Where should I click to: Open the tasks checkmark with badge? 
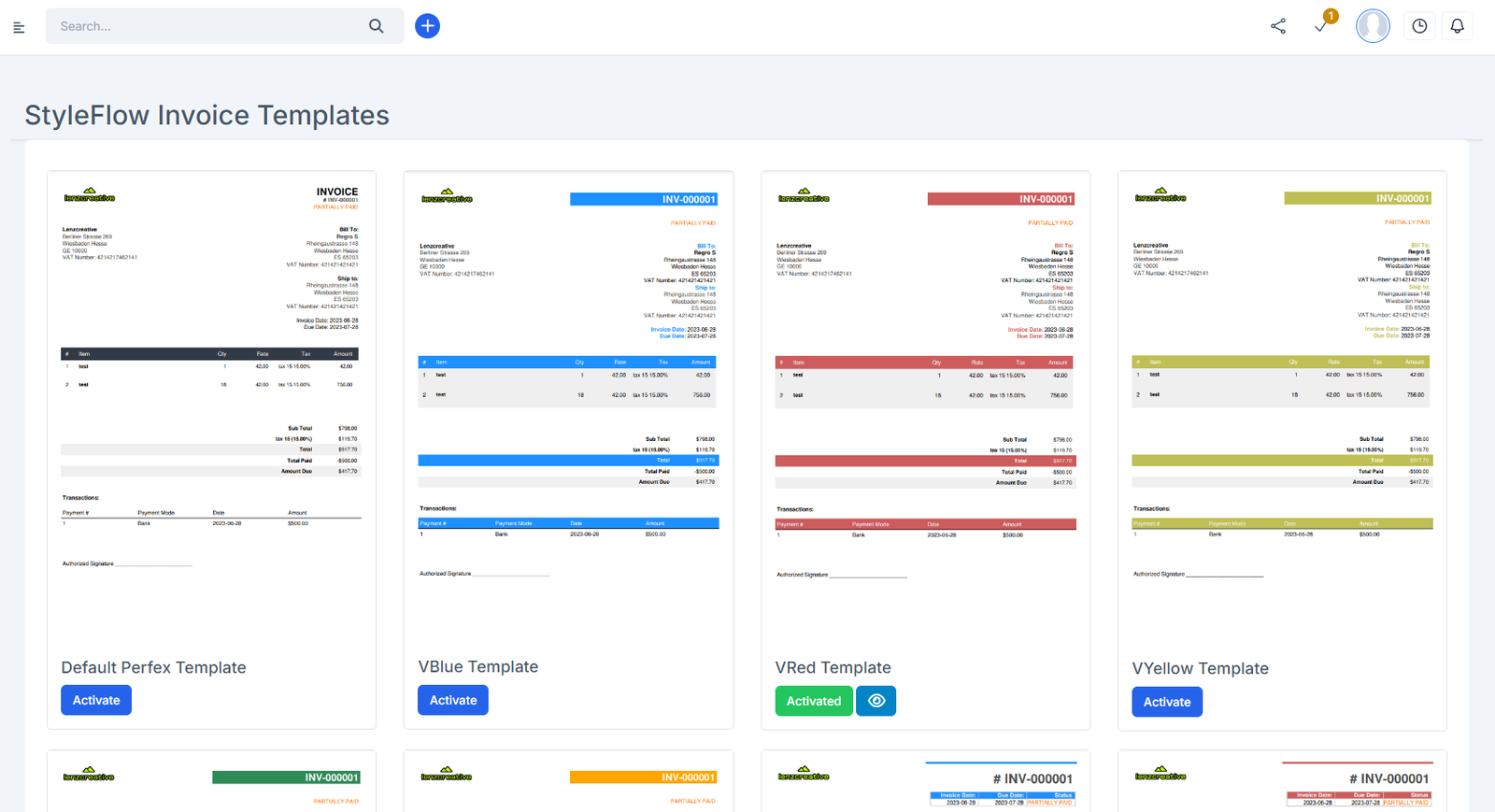[1321, 26]
